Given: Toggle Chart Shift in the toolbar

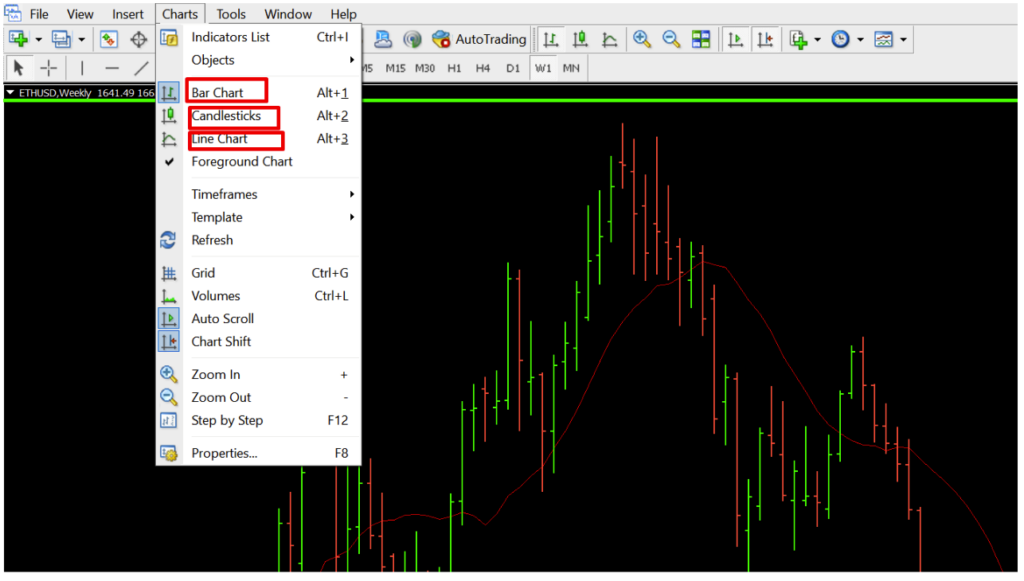Looking at the screenshot, I should click(x=765, y=39).
